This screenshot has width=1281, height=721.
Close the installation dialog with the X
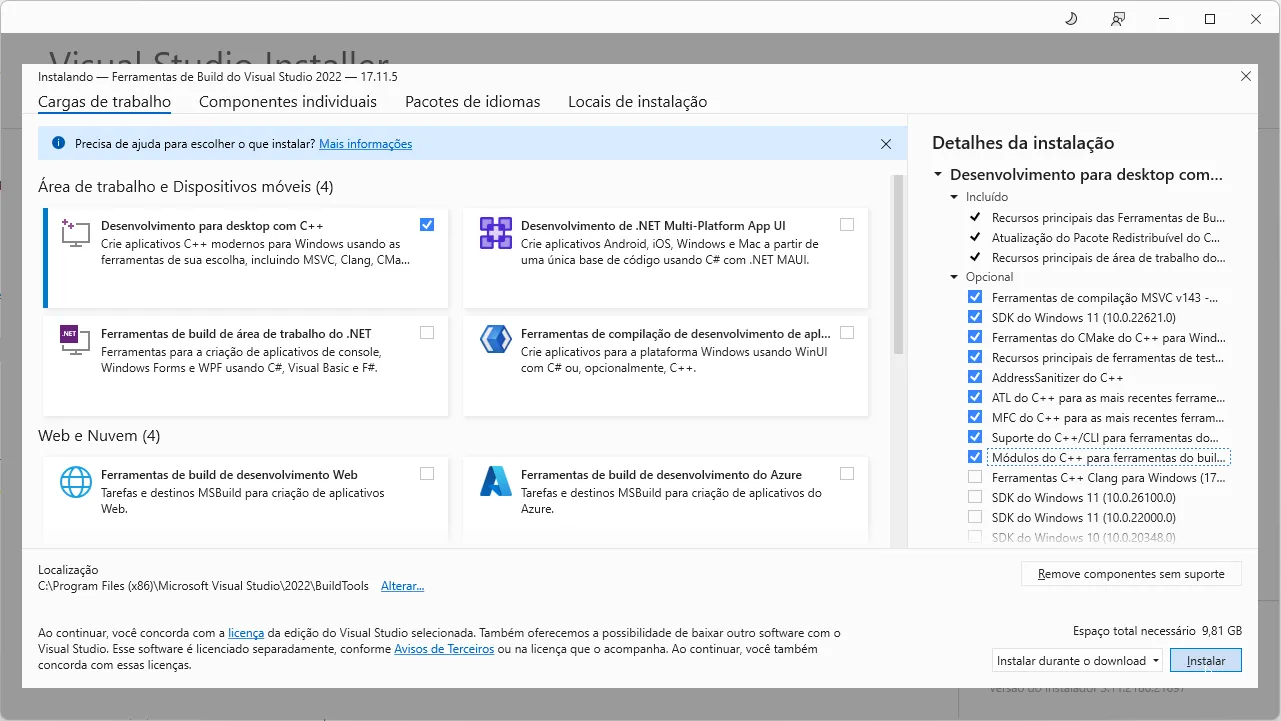pyautogui.click(x=1245, y=76)
